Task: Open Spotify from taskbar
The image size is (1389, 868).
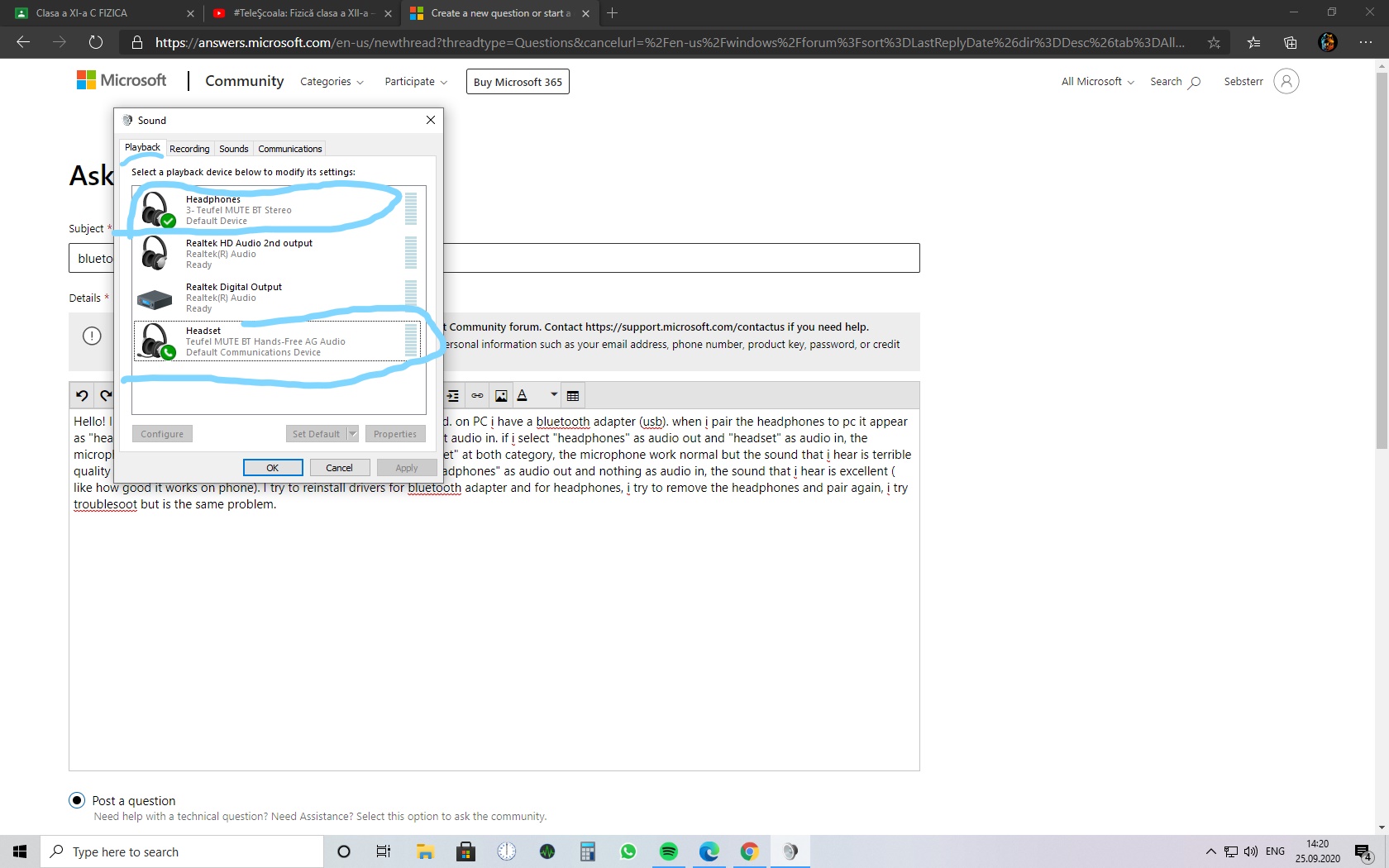Action: [x=669, y=851]
